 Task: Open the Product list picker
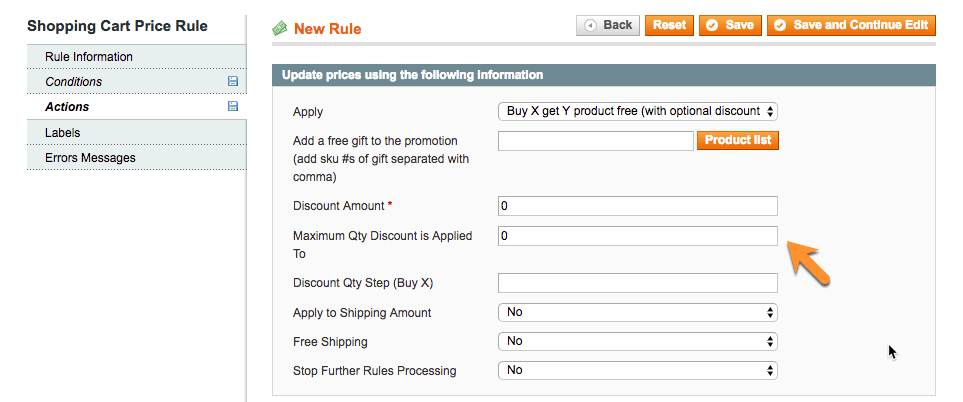coord(738,141)
